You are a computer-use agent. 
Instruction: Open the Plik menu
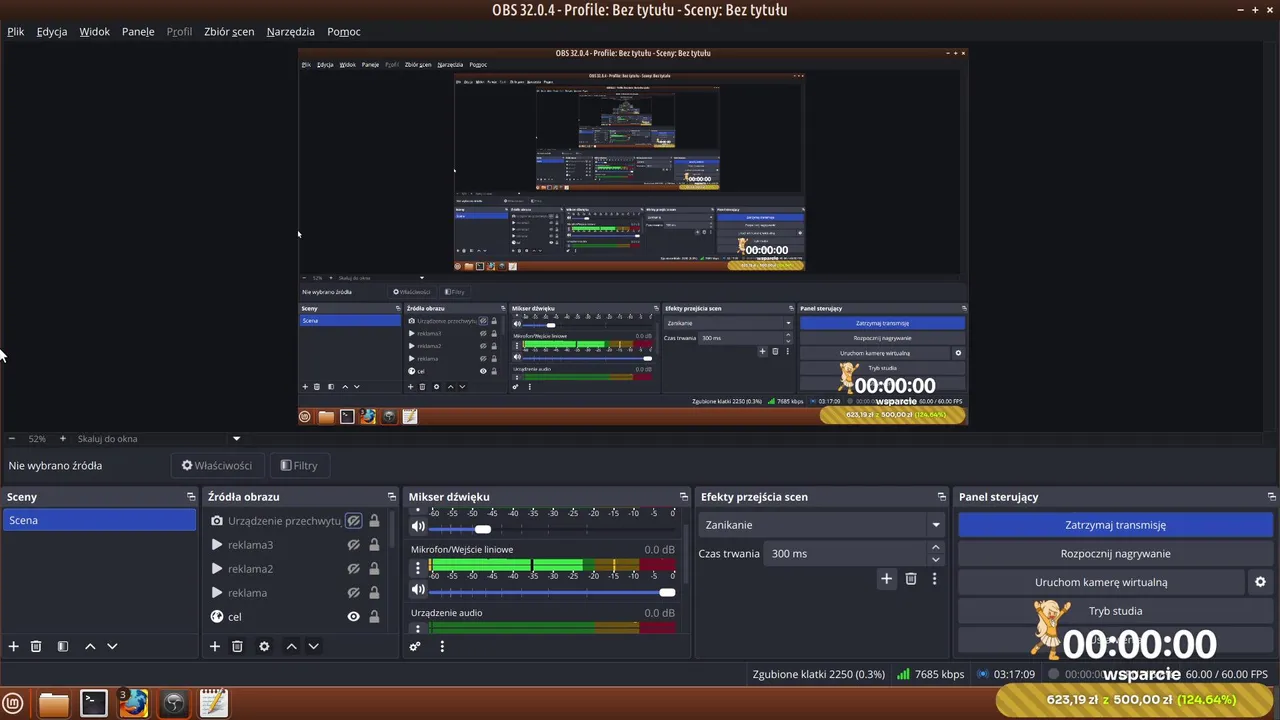pos(16,32)
